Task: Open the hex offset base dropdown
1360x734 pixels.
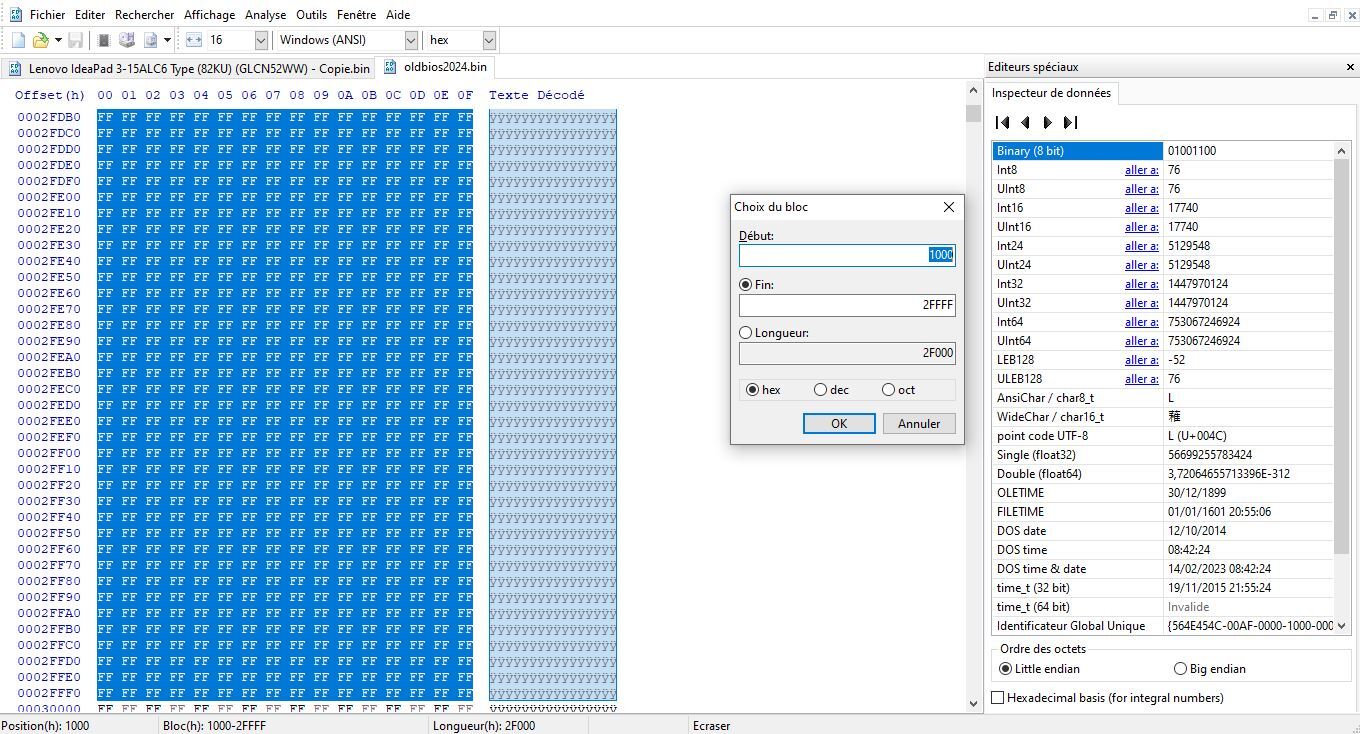Action: coord(489,40)
